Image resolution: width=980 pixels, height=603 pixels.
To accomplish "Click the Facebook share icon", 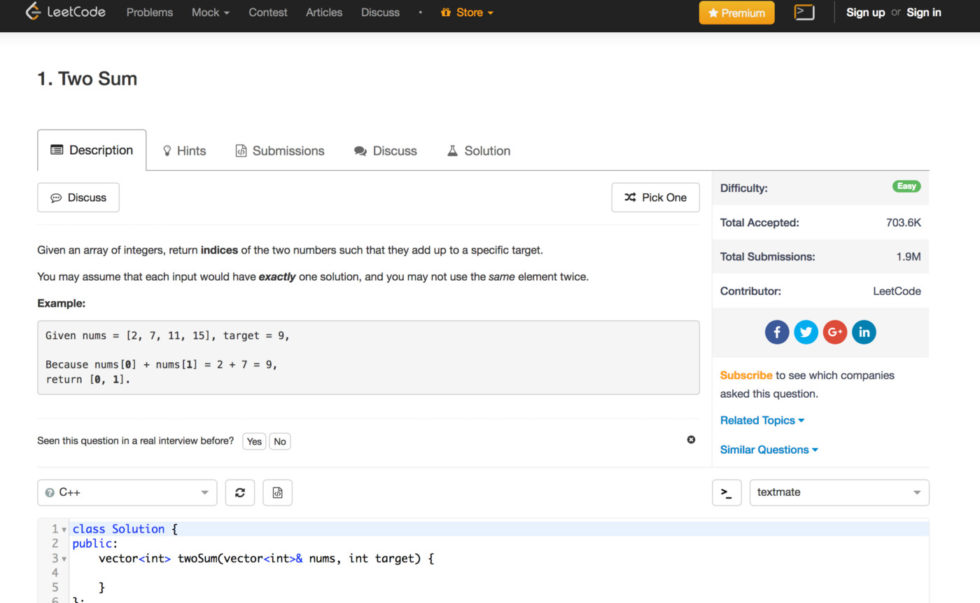I will [x=777, y=332].
